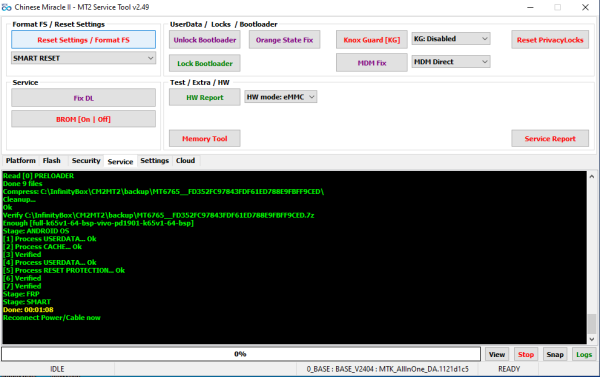This screenshot has width=600, height=377.
Task: Click the red Stop button
Action: click(x=526, y=354)
